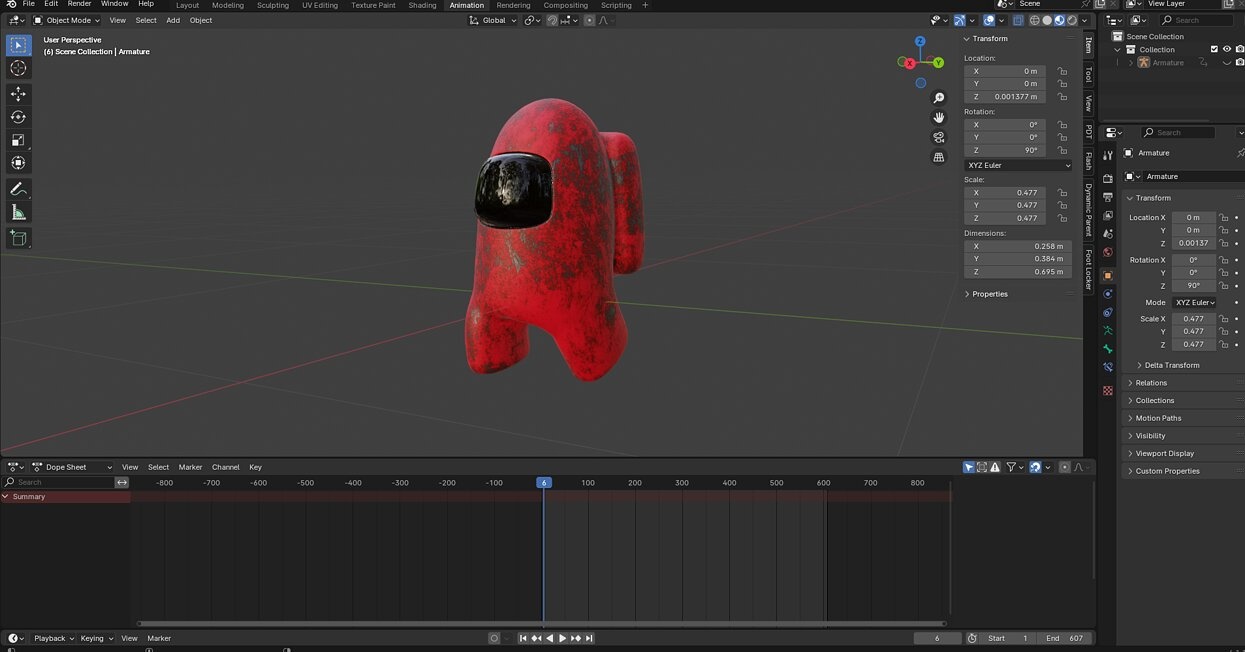The width and height of the screenshot is (1245, 652).
Task: Toggle Only Show Selected in Dope Sheet
Action: (969, 467)
